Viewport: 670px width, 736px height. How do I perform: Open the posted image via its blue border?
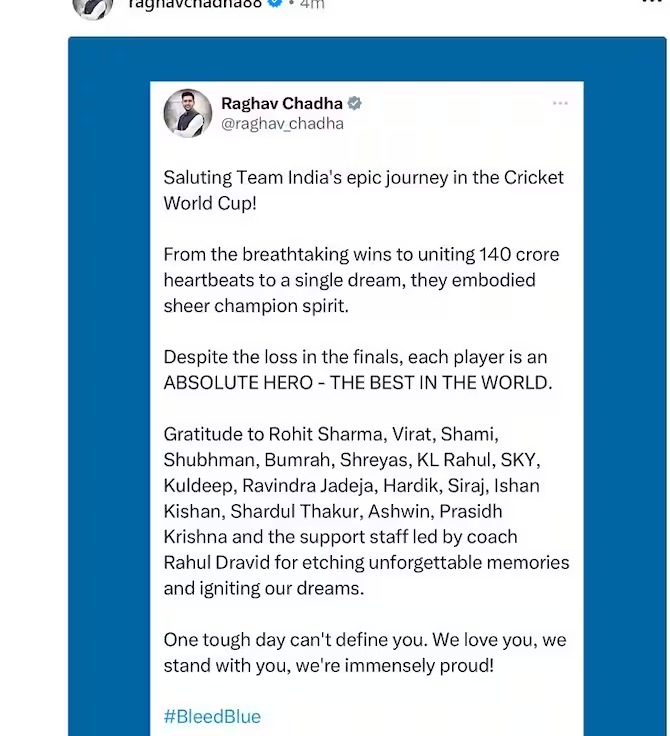(109, 376)
